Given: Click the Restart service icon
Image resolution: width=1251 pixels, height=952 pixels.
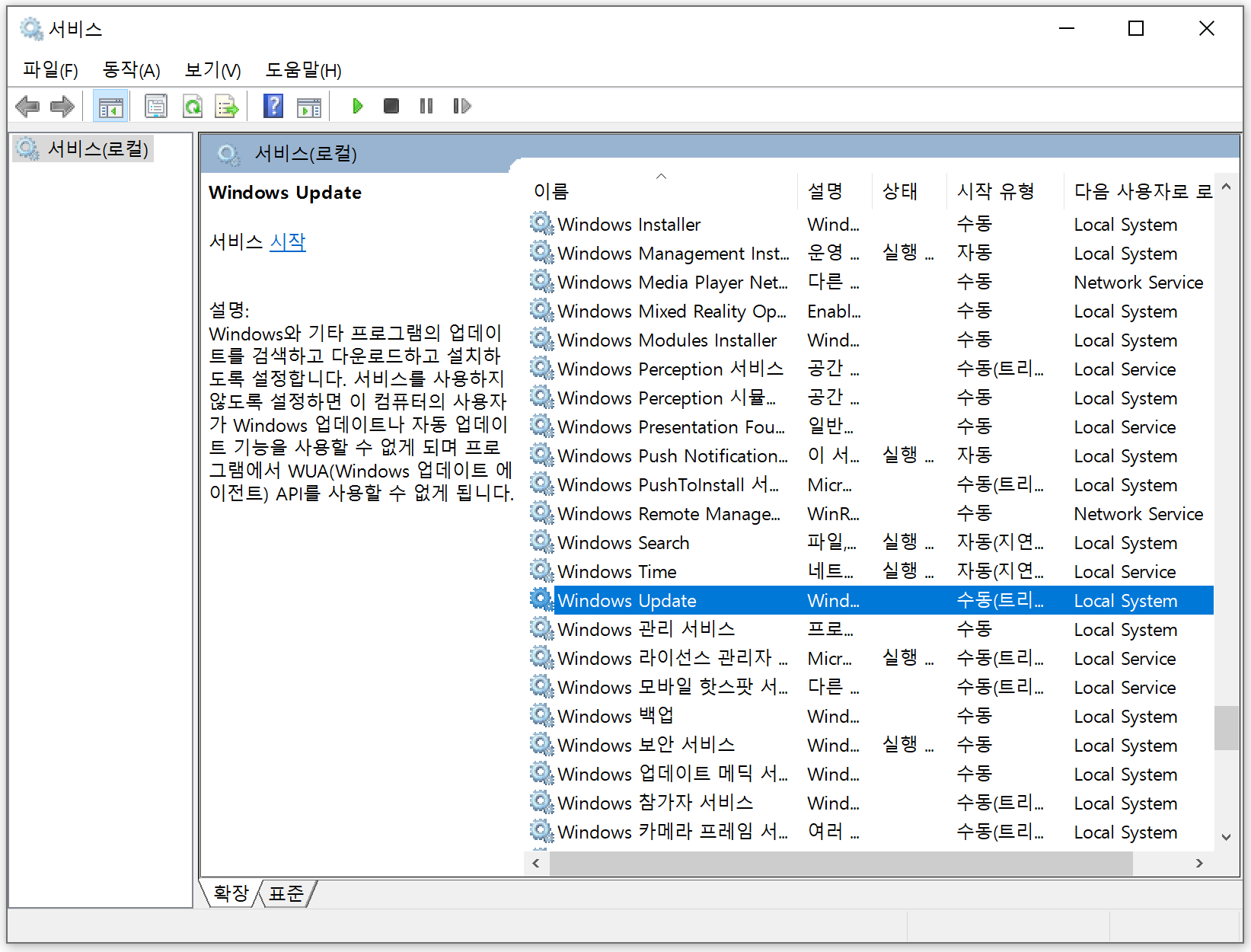Looking at the screenshot, I should (461, 106).
